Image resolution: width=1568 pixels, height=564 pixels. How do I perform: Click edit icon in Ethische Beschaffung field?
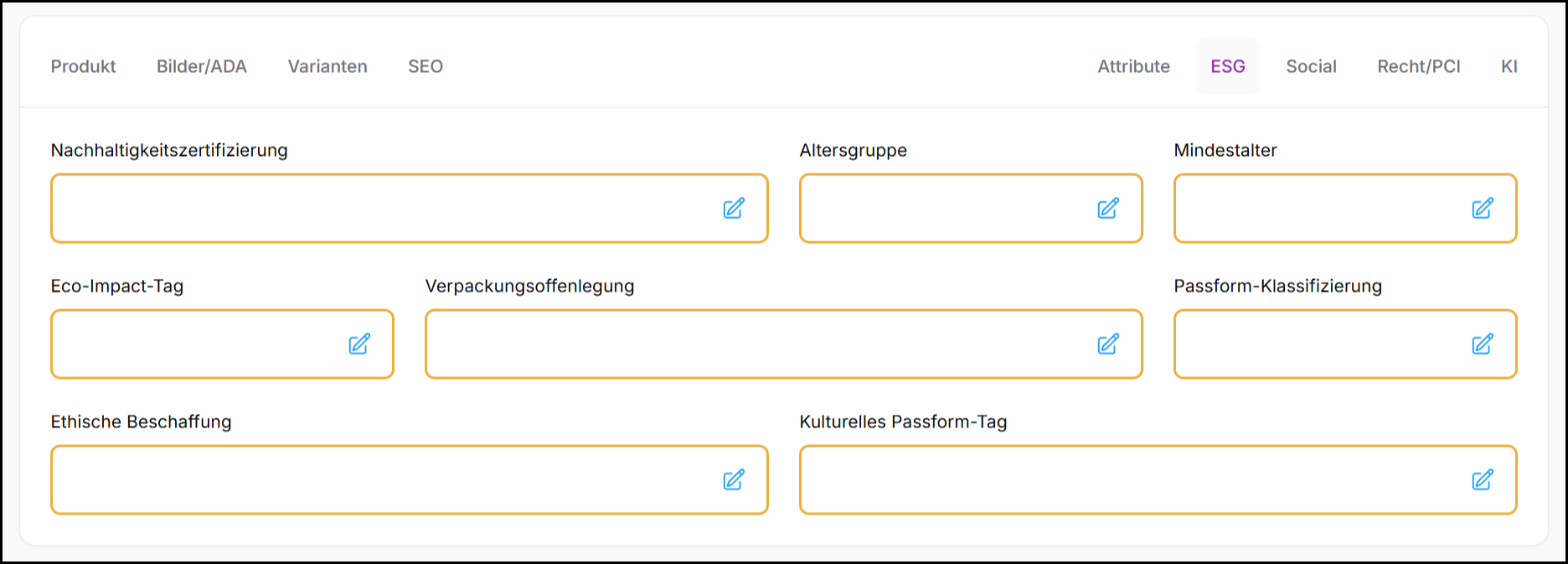click(734, 480)
